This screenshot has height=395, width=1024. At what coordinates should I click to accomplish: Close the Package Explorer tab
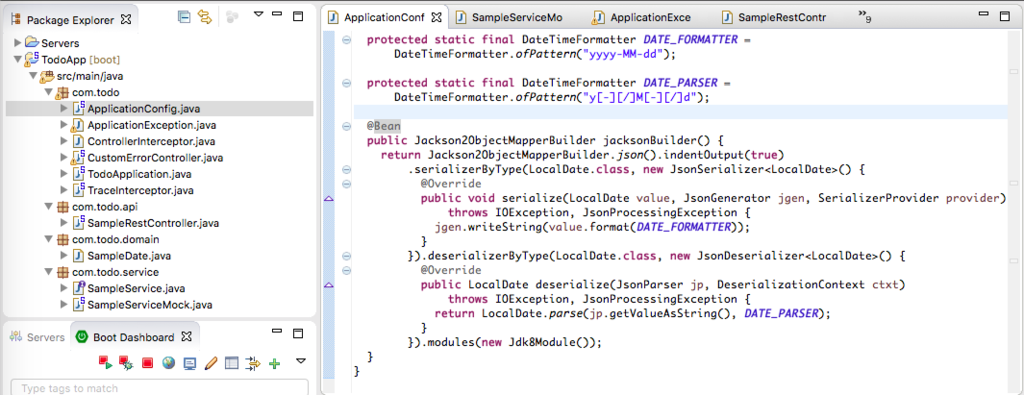pos(126,20)
